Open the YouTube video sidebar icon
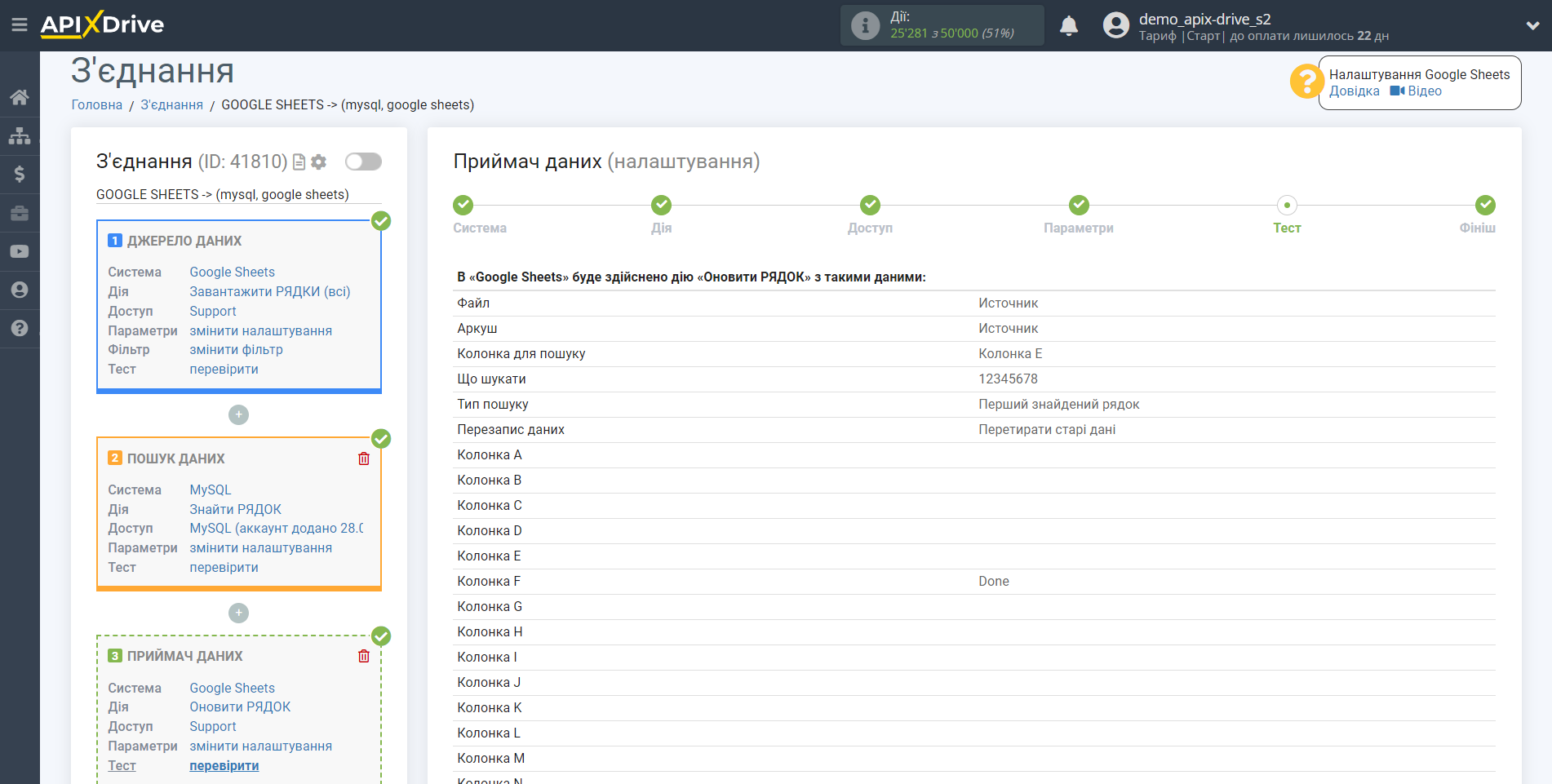The width and height of the screenshot is (1552, 784). coord(20,251)
